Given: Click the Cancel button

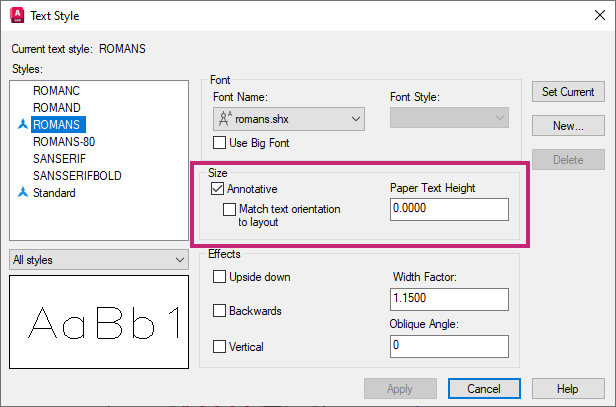Looking at the screenshot, I should 481,388.
